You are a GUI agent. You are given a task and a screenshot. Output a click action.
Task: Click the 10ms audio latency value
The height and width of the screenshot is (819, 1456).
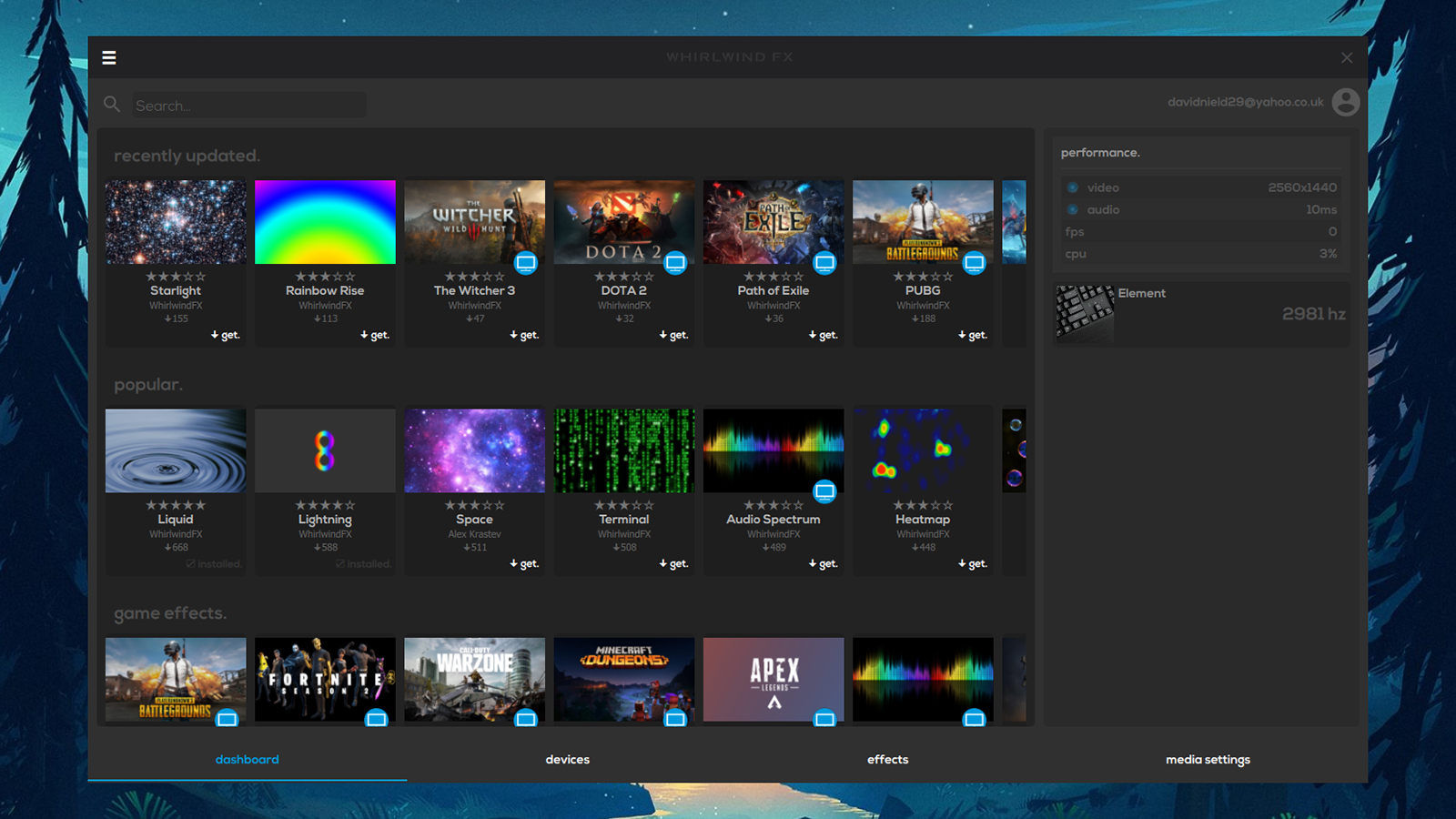click(x=1321, y=209)
